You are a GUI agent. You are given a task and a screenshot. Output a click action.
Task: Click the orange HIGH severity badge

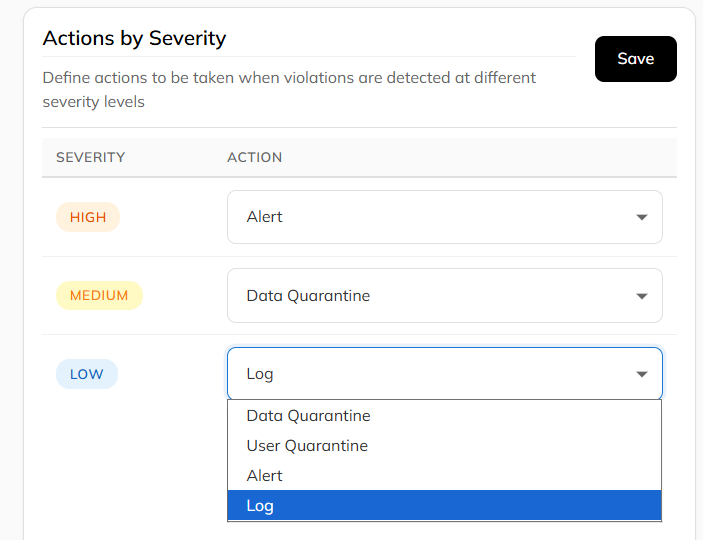[88, 217]
